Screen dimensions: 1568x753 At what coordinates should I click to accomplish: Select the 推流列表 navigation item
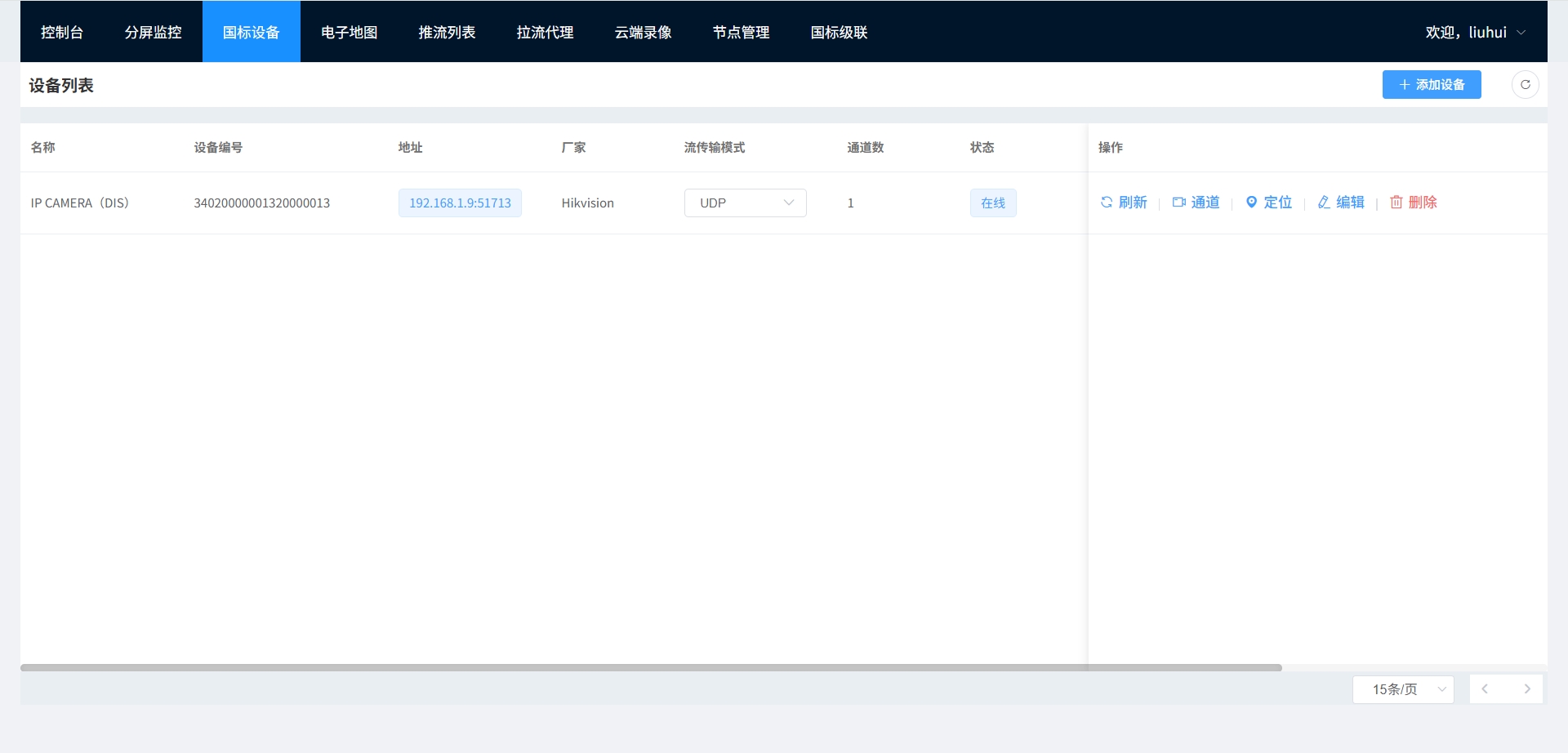coord(447,33)
